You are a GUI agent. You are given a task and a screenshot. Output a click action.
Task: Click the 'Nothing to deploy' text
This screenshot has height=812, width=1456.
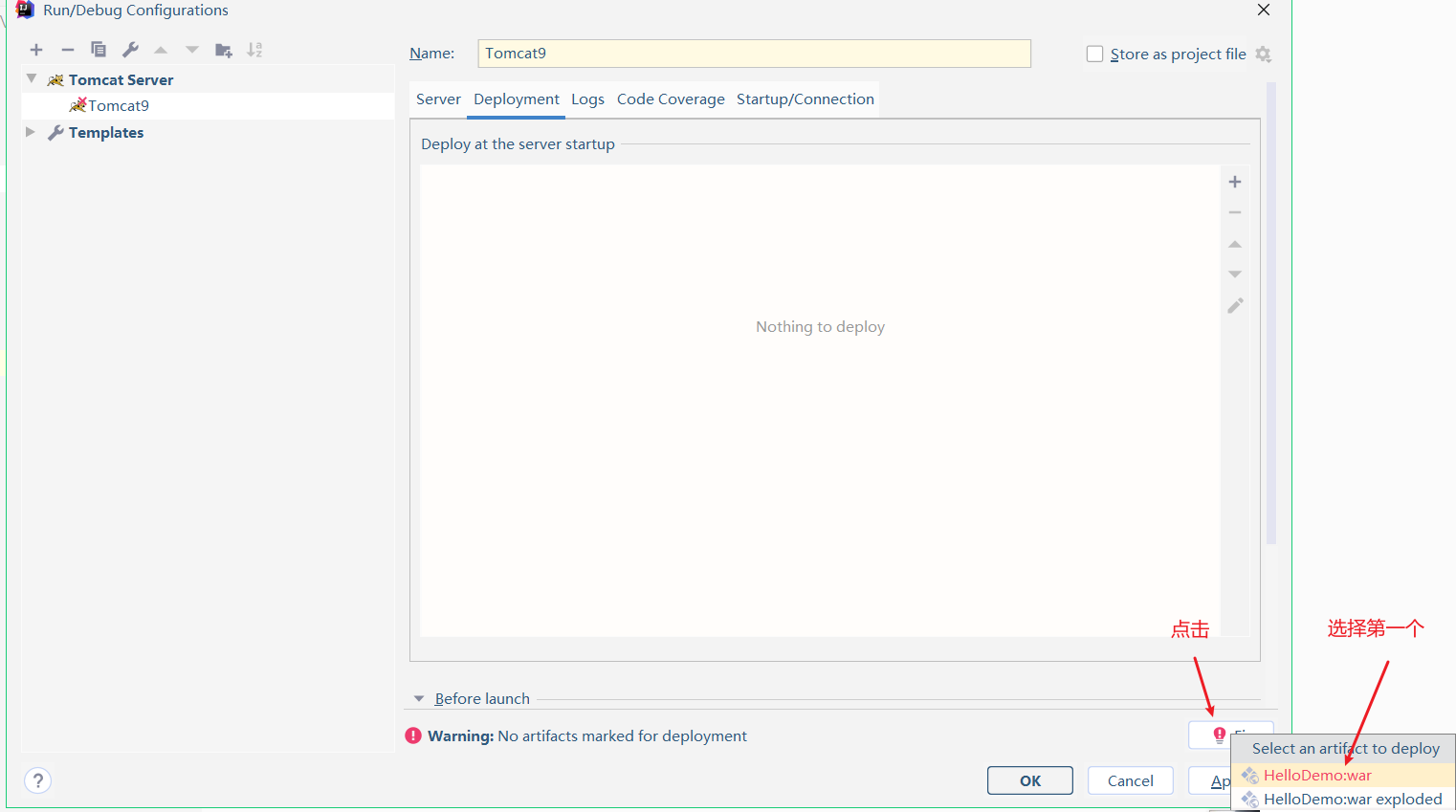[x=820, y=326]
